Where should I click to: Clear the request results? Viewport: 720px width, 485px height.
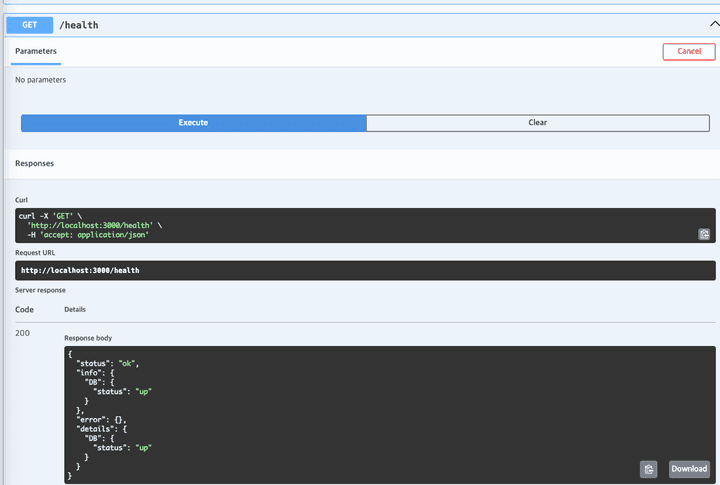(x=537, y=122)
